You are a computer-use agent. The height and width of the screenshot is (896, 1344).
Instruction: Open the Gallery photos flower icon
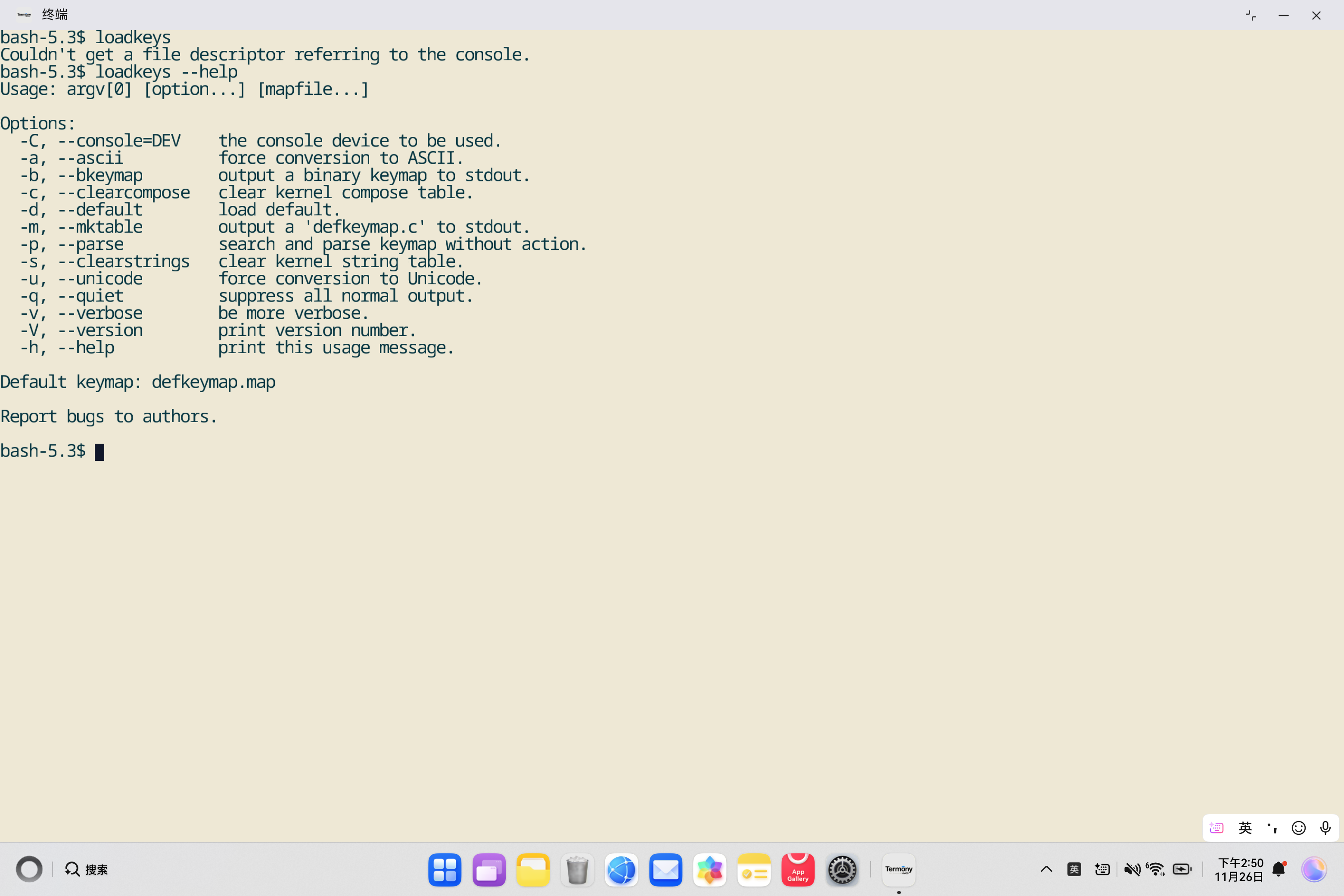pyautogui.click(x=710, y=870)
